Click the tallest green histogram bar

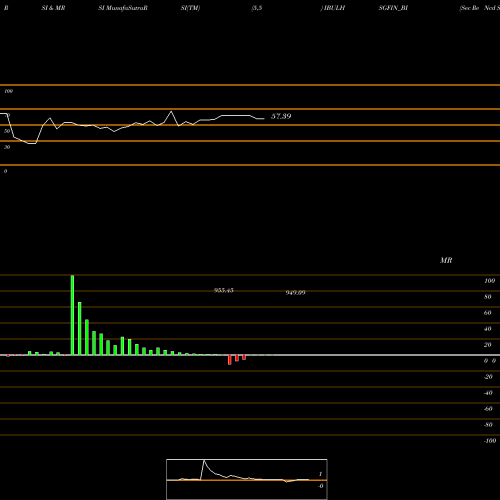point(72,315)
